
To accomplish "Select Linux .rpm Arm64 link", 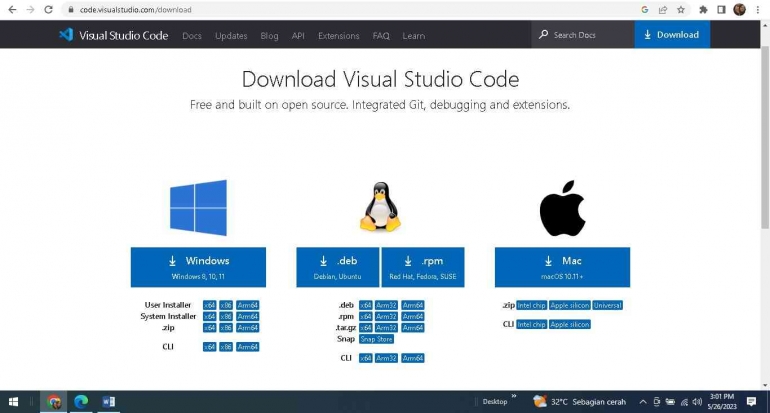I will pyautogui.click(x=412, y=317).
